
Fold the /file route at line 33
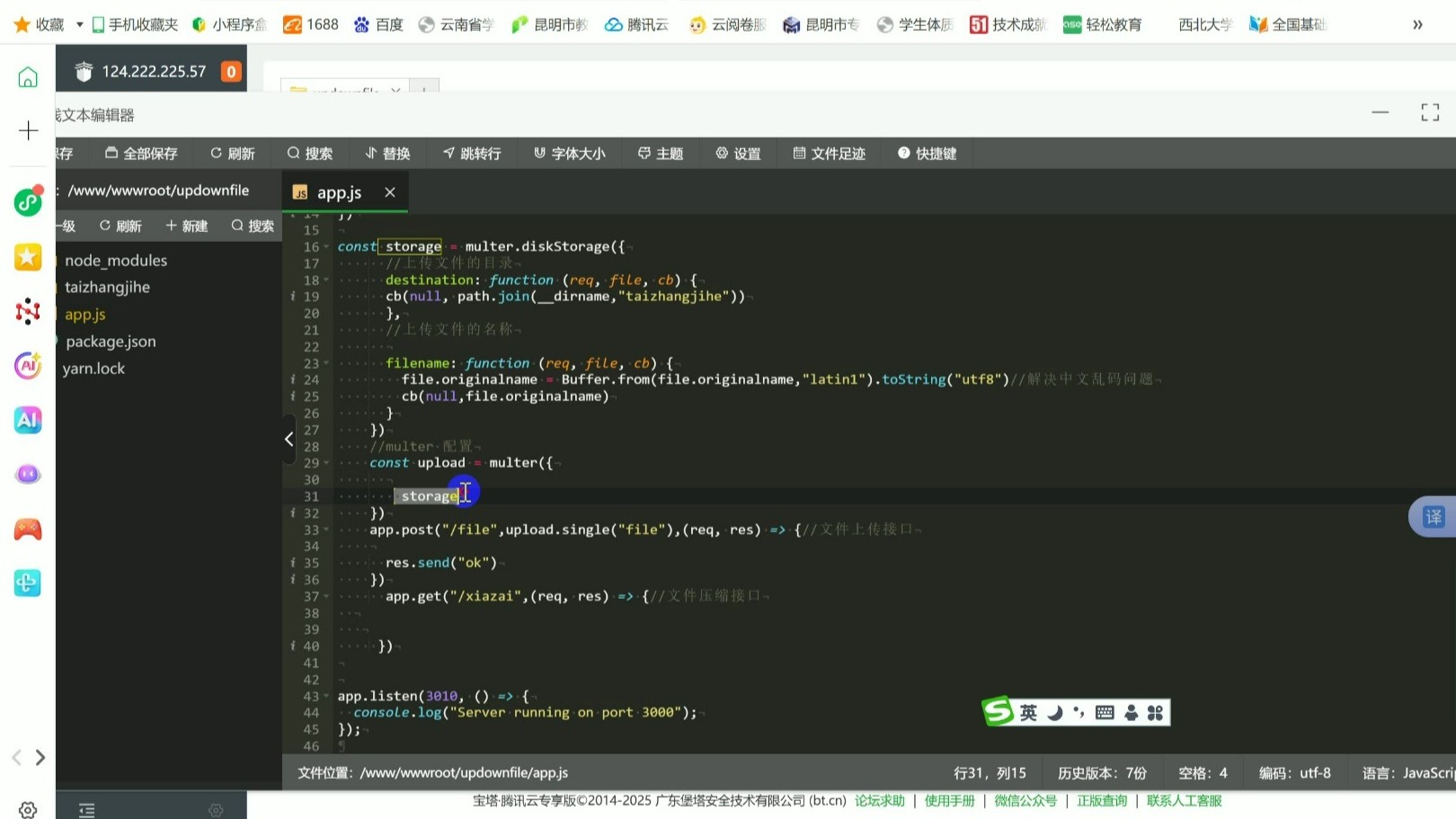coord(326,530)
